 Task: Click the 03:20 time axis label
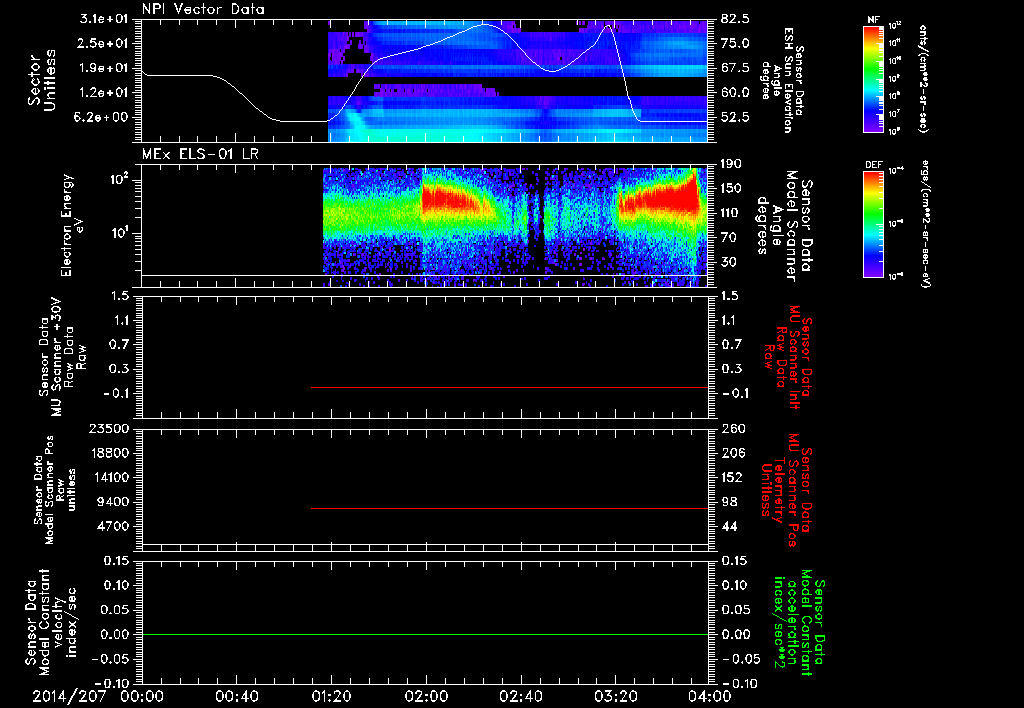pos(615,696)
